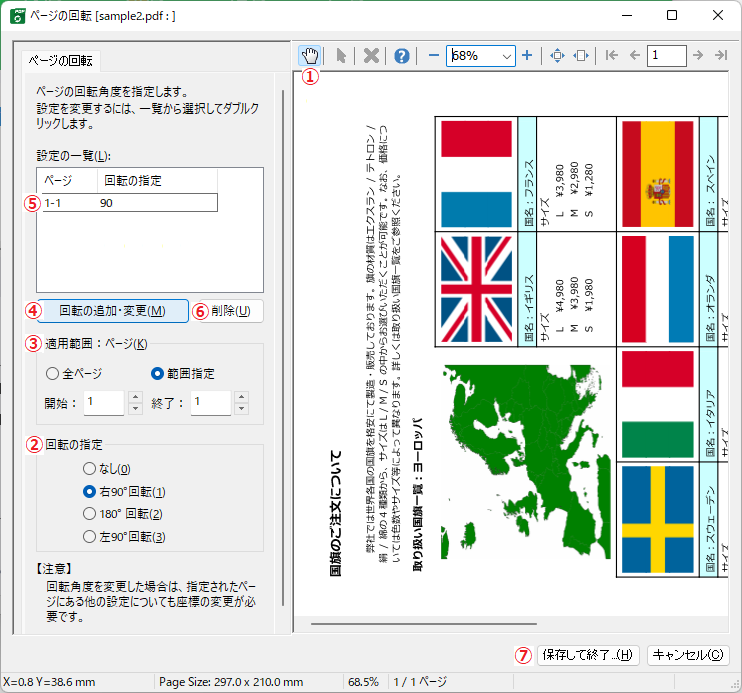Click the ページ column header
Screen dimensions: 742x693
pyautogui.click(x=67, y=180)
